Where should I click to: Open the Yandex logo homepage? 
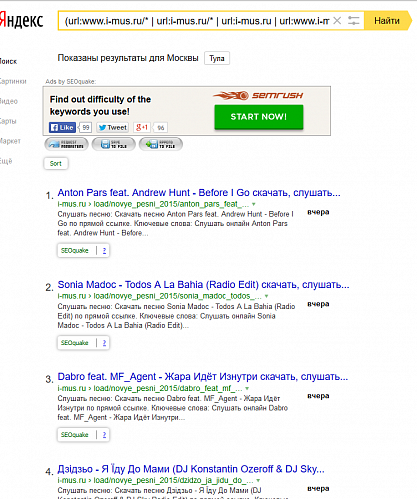pyautogui.click(x=21, y=21)
